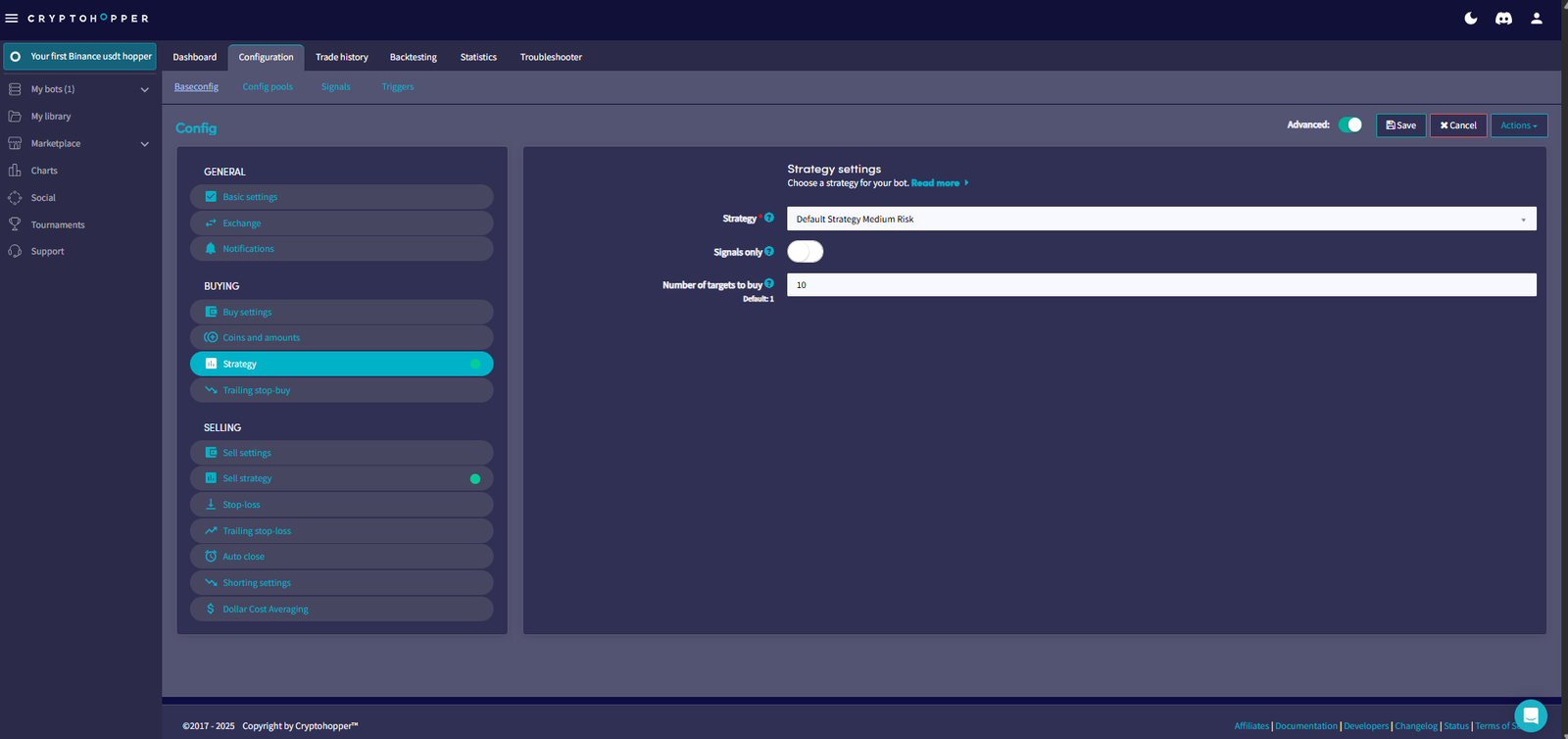1568x739 pixels.
Task: Open the Affiliates footer link
Action: (x=1251, y=726)
